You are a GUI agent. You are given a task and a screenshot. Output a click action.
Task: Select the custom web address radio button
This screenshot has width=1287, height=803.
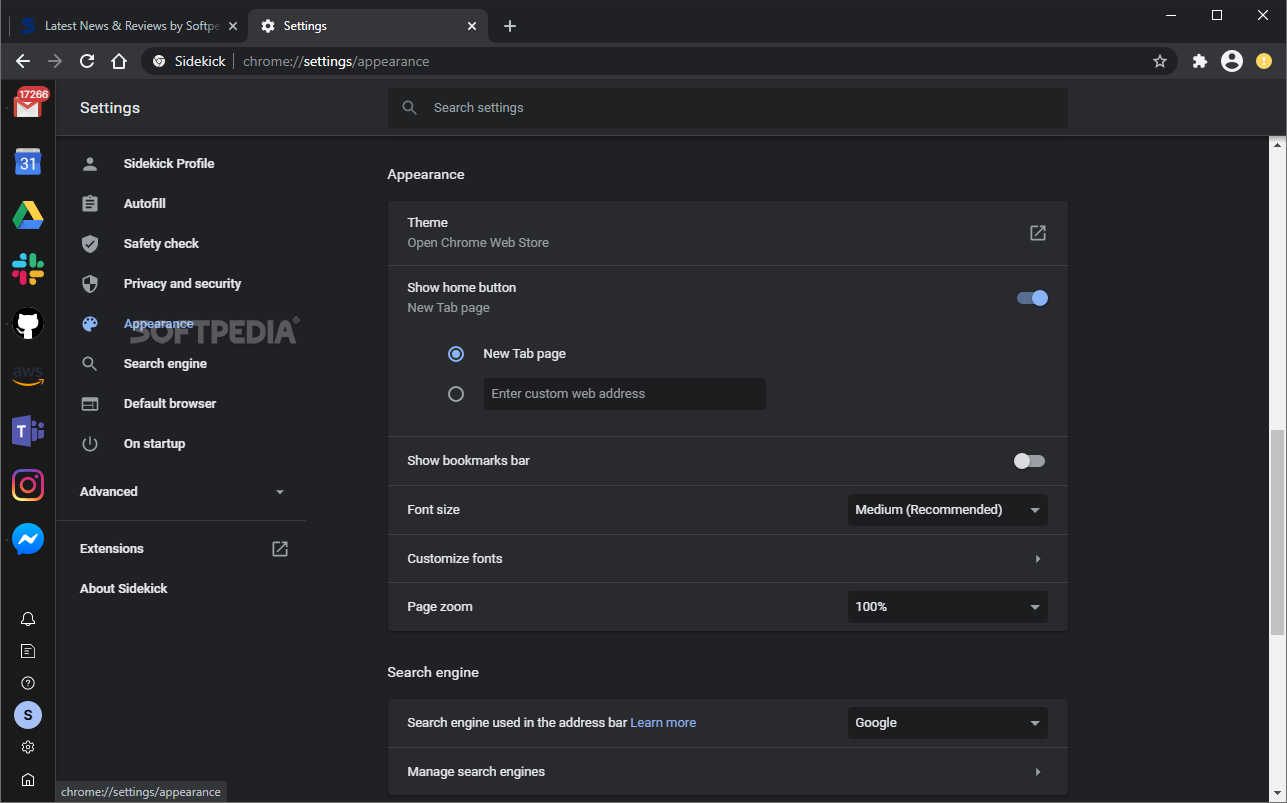(x=456, y=394)
